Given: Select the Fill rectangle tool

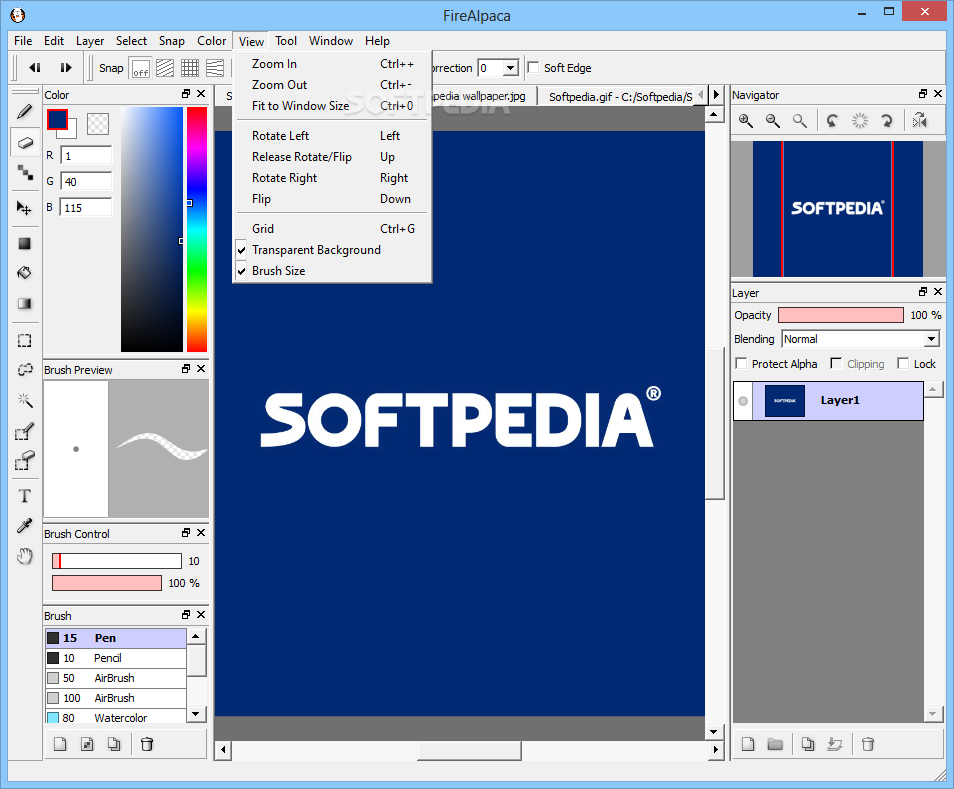Looking at the screenshot, I should 24,243.
